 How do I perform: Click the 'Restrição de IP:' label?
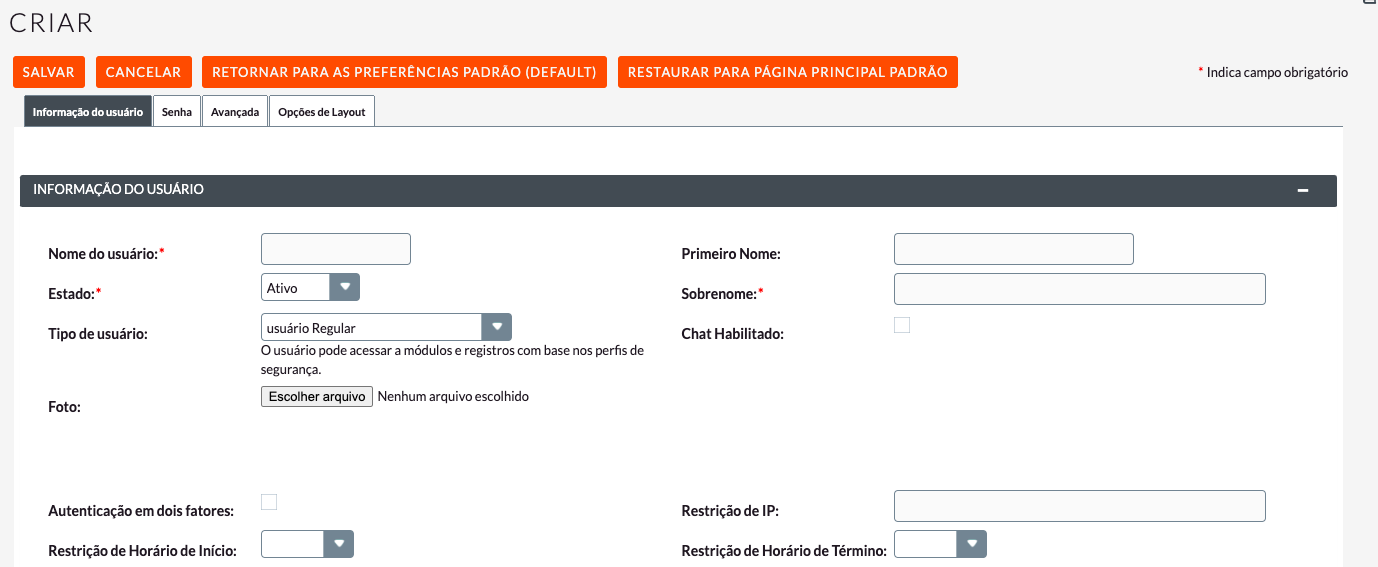click(x=730, y=511)
